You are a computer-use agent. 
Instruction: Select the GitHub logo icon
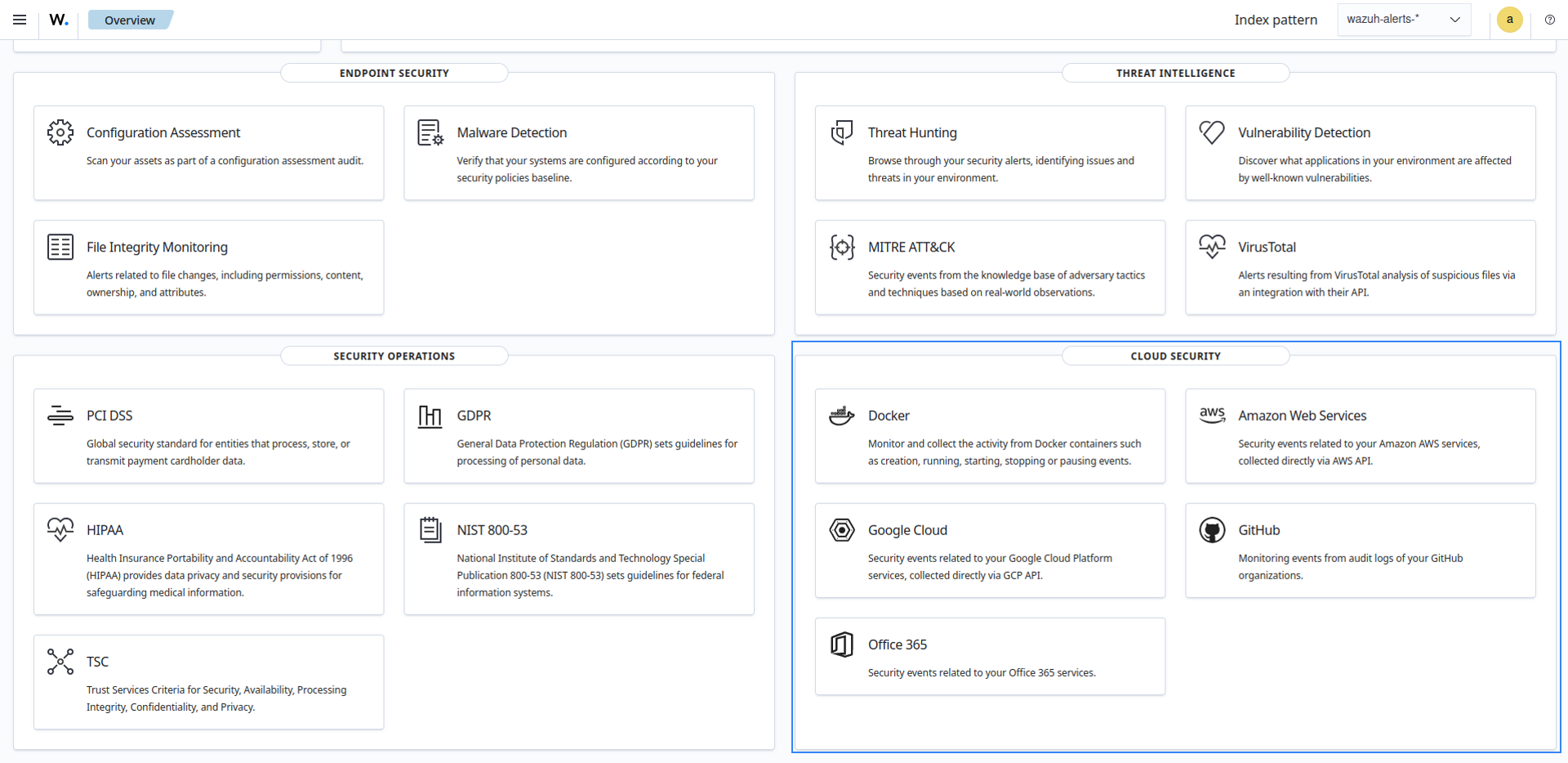coord(1212,529)
